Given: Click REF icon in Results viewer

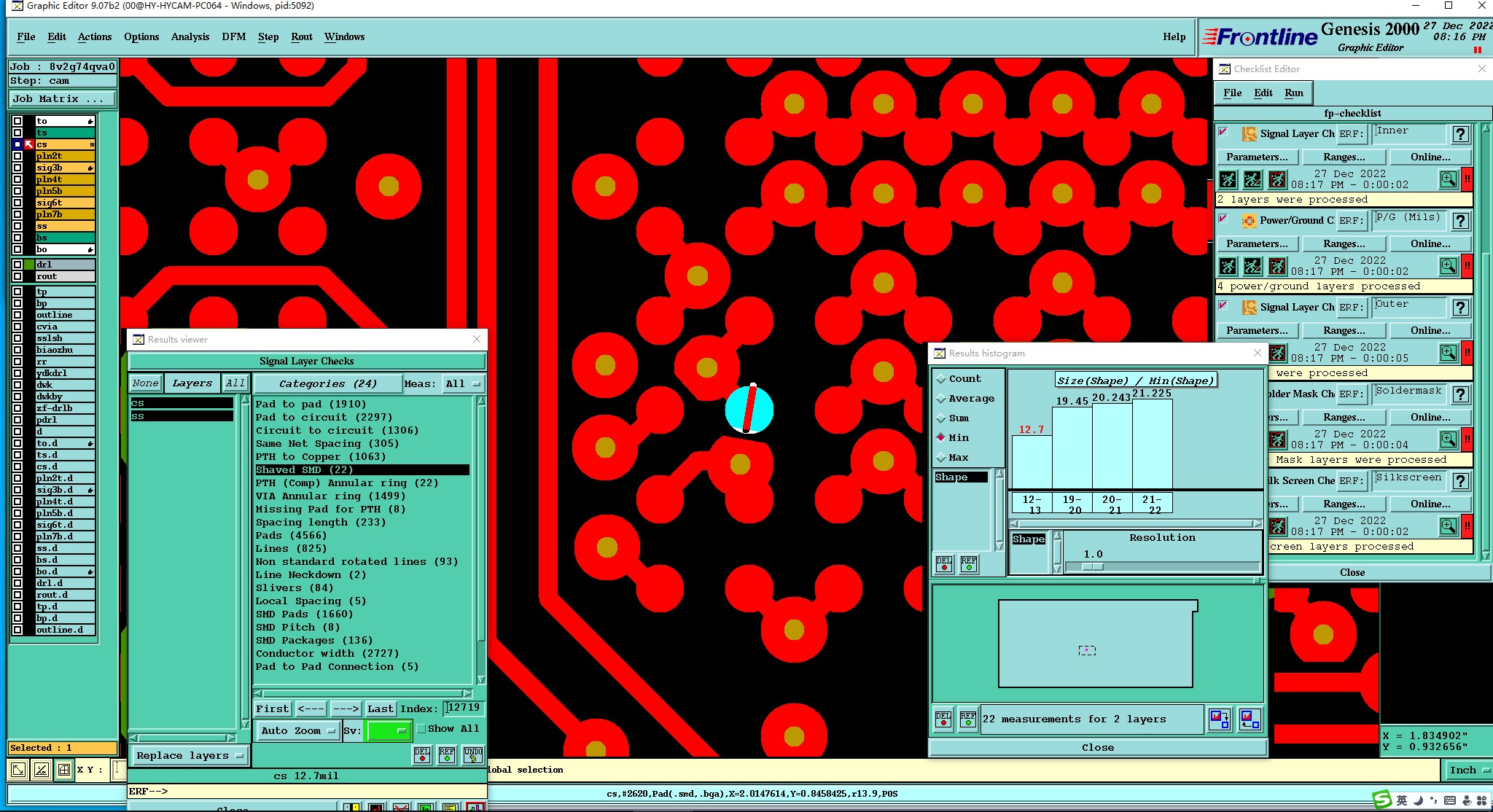Looking at the screenshot, I should tap(447, 755).
